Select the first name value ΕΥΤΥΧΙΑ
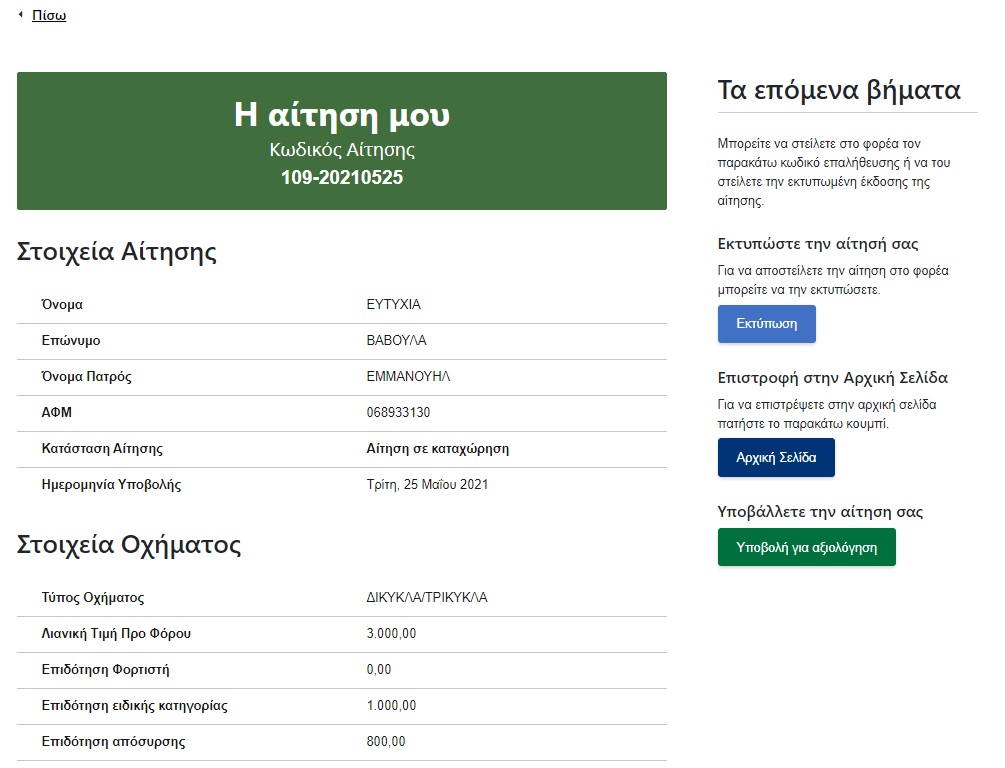This screenshot has height=768, width=1005. pos(394,305)
